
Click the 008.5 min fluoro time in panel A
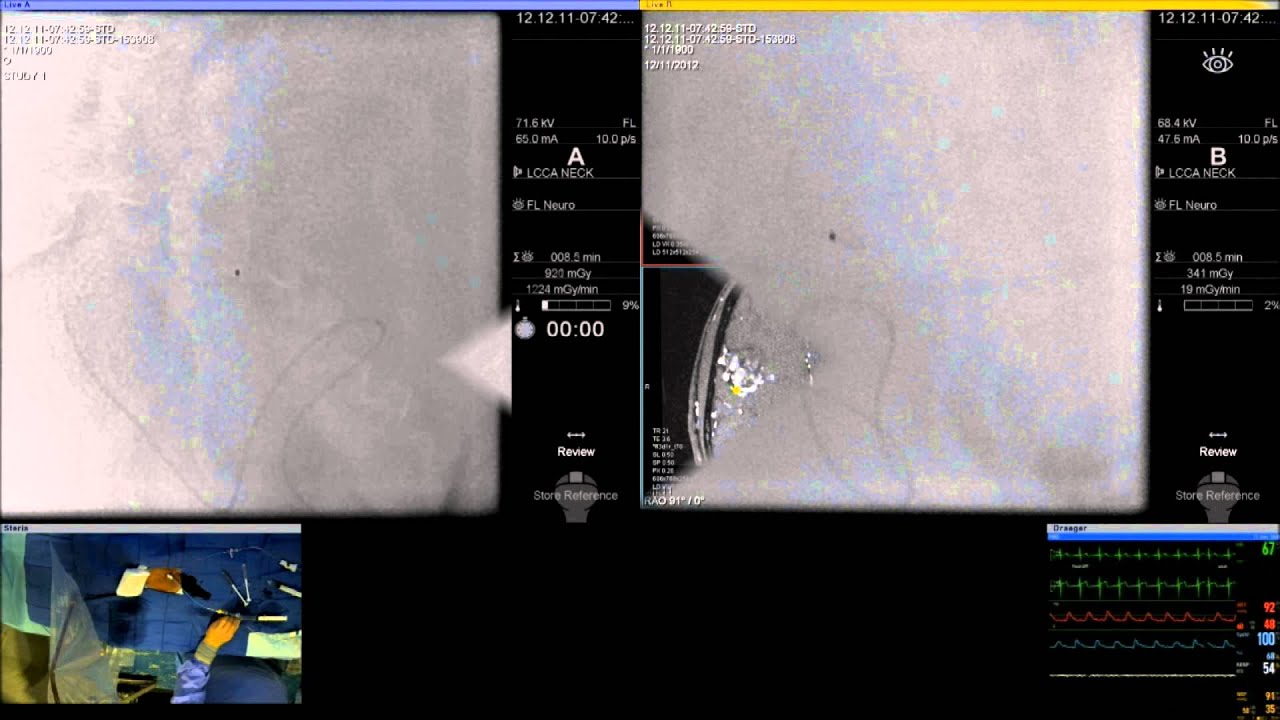[x=575, y=257]
